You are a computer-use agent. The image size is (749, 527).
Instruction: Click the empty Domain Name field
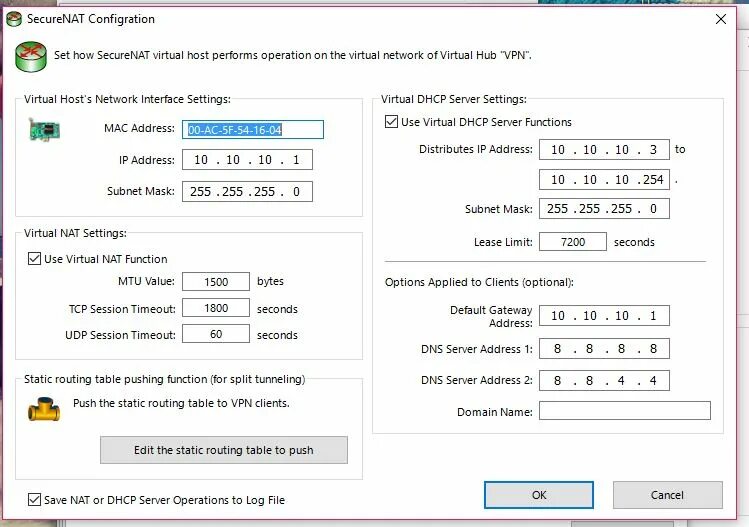click(625, 411)
